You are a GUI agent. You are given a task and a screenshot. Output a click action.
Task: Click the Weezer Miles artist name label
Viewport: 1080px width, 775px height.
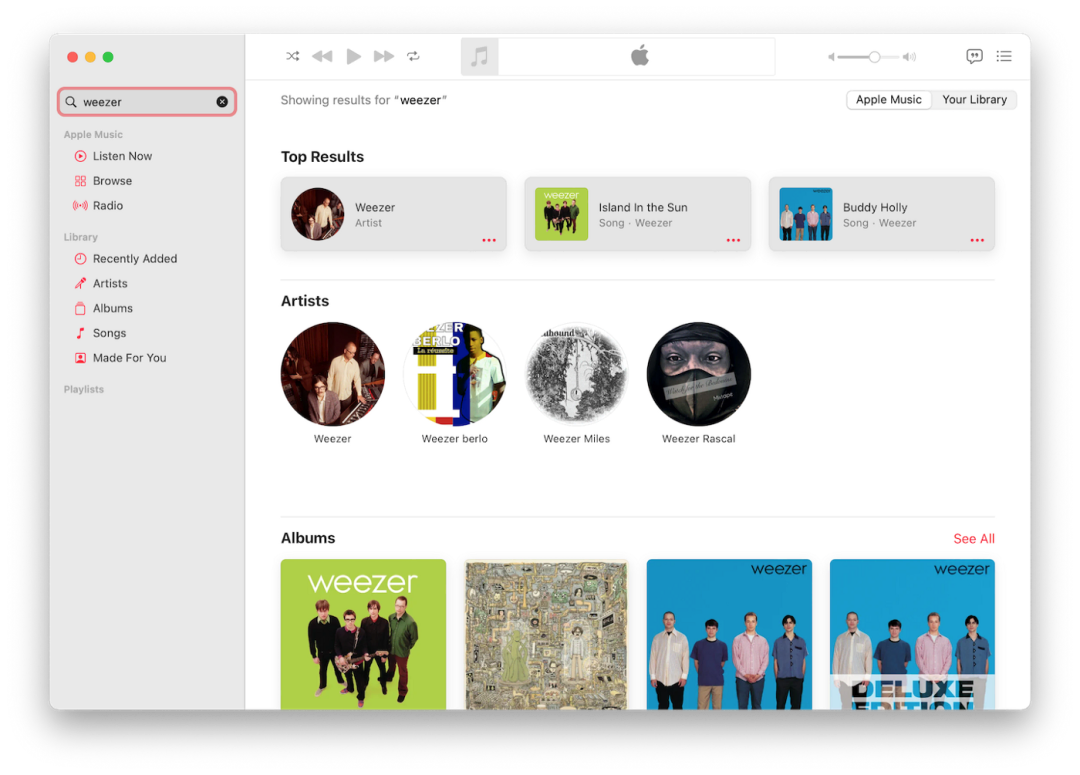point(577,439)
